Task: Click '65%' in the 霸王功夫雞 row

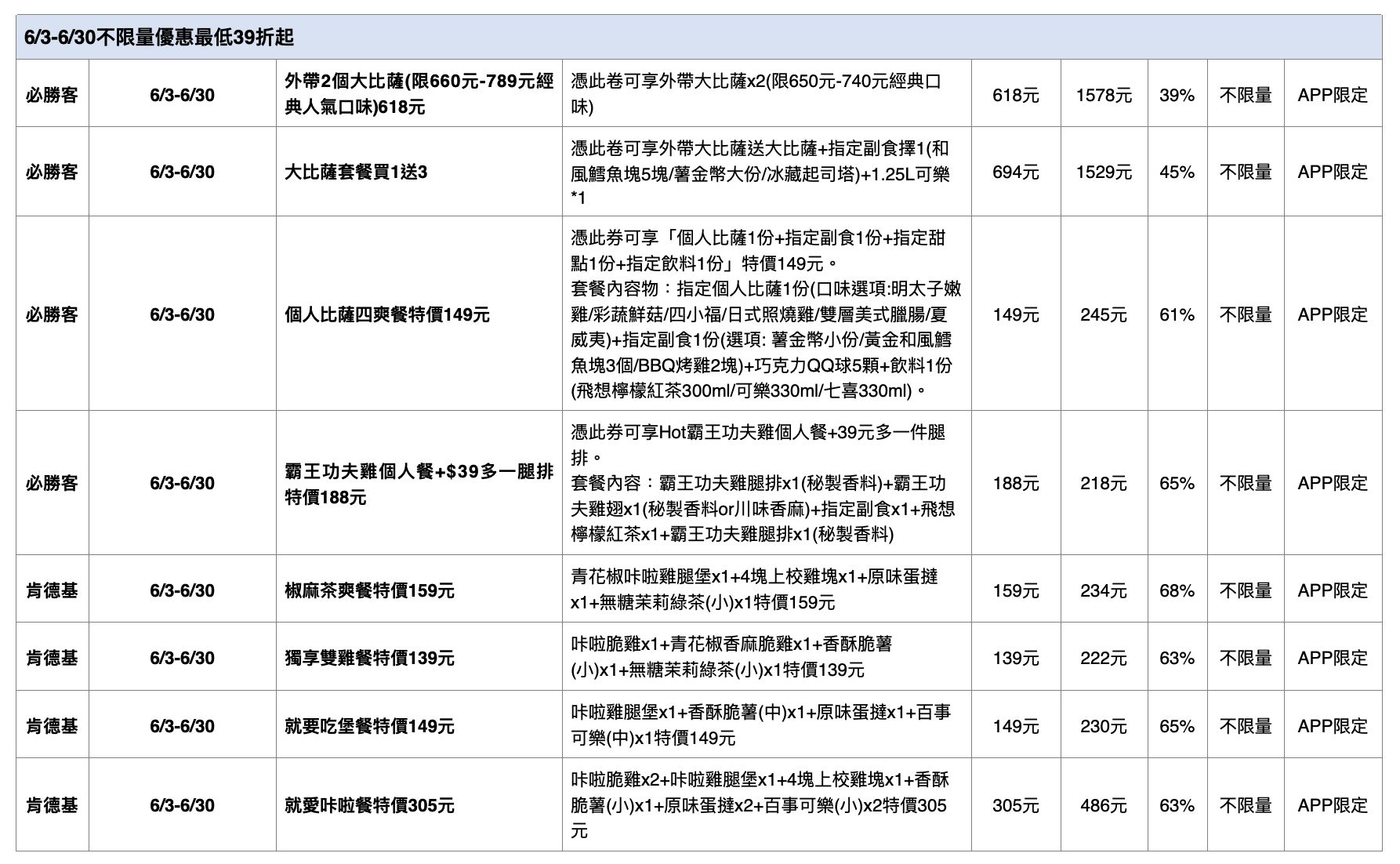Action: click(x=1177, y=483)
